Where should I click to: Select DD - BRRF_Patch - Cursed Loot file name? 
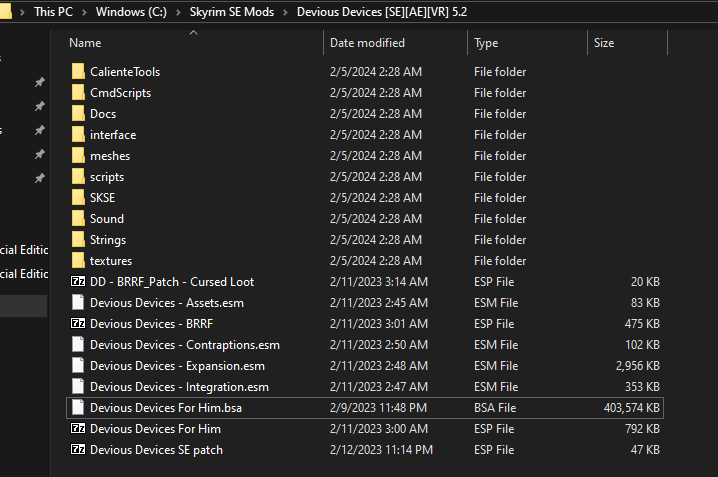(x=172, y=282)
